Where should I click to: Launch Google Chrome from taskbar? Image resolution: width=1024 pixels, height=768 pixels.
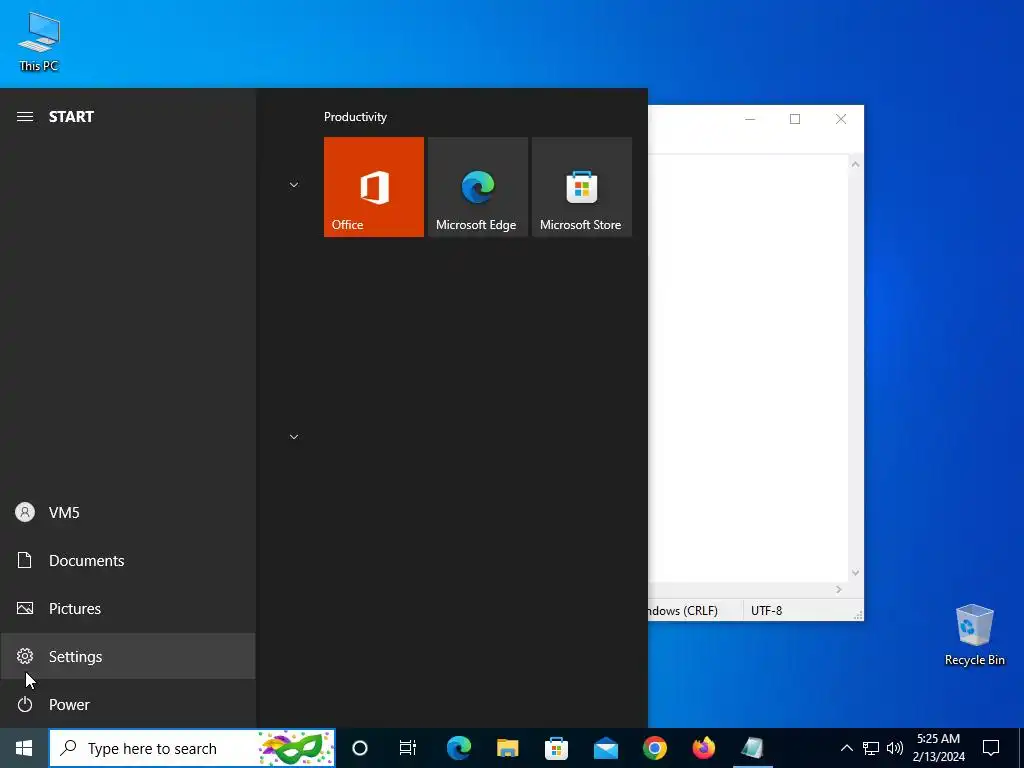coord(654,748)
